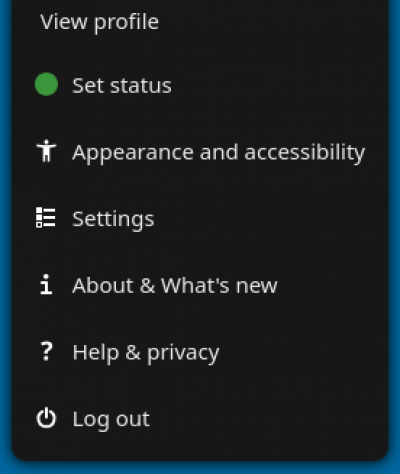Viewport: 400px width, 474px height.
Task: Choose Log out from the menu
Action: pyautogui.click(x=200, y=418)
